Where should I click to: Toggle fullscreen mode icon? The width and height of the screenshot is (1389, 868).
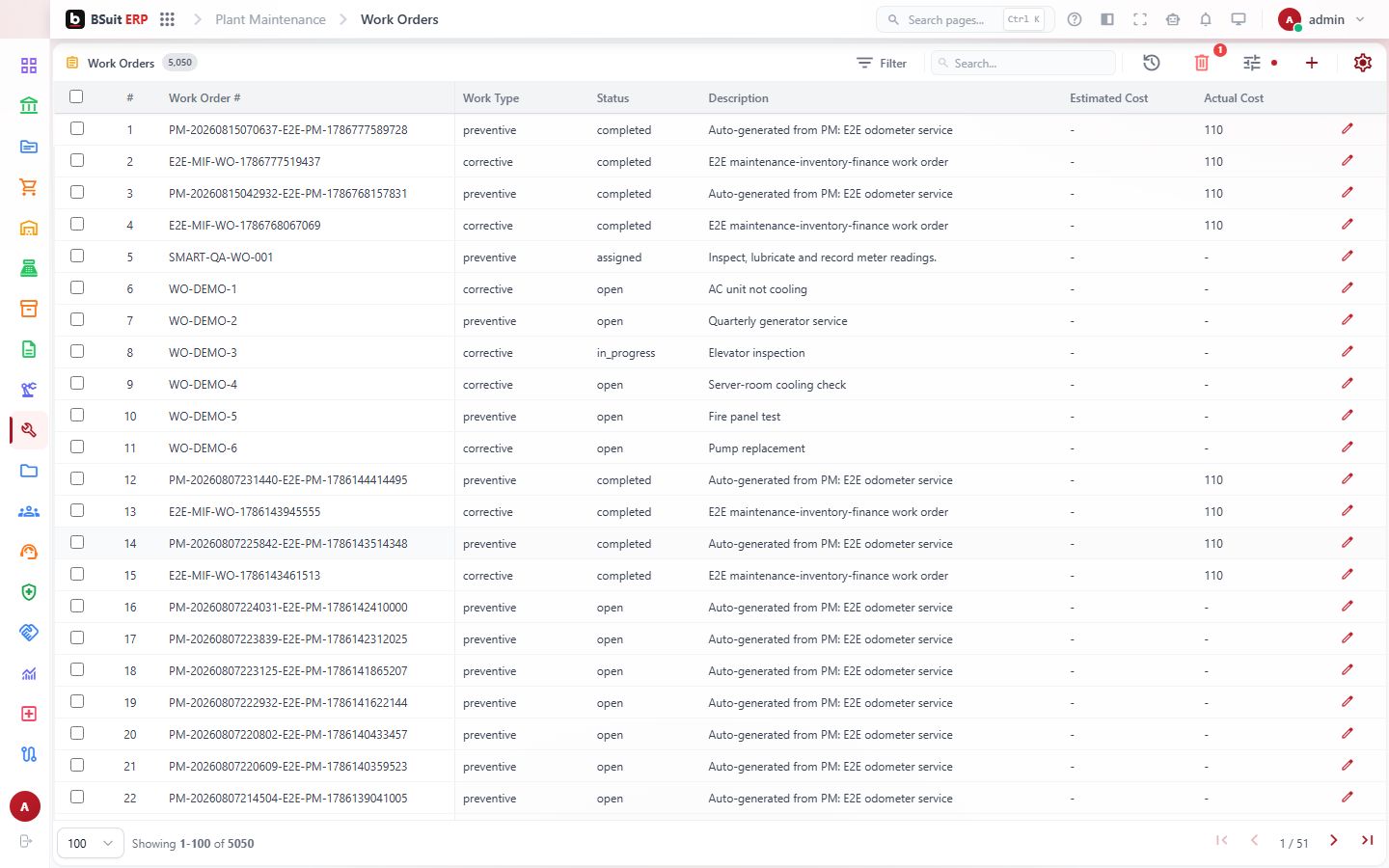click(x=1140, y=19)
